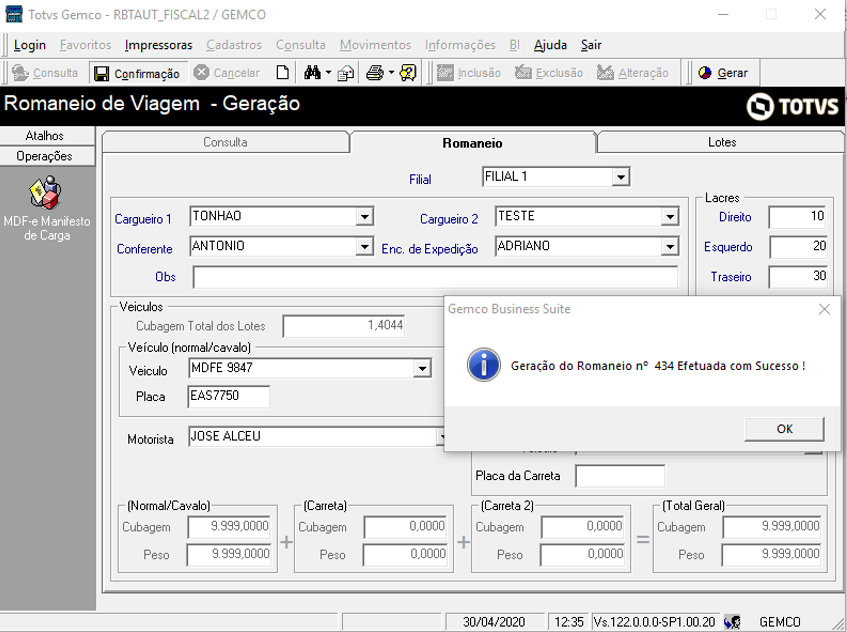Click the Gerar toolbar button
The image size is (847, 632).
[x=723, y=73]
